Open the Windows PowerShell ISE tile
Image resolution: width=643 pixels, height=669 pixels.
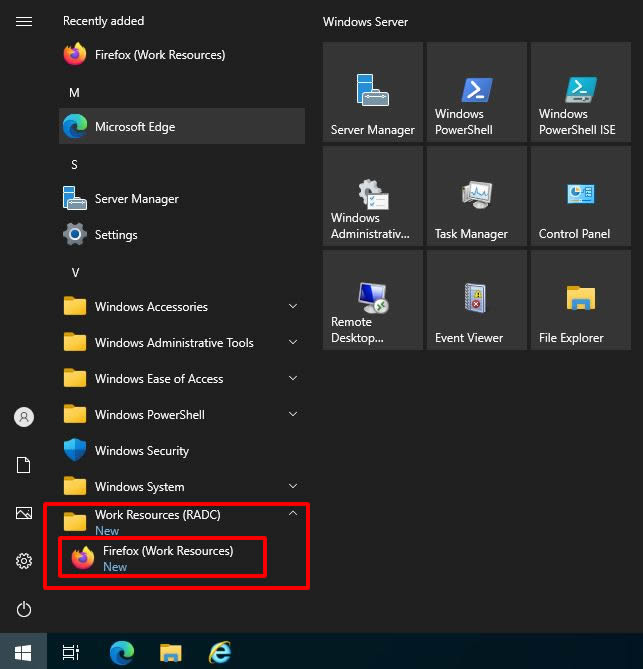(581, 92)
